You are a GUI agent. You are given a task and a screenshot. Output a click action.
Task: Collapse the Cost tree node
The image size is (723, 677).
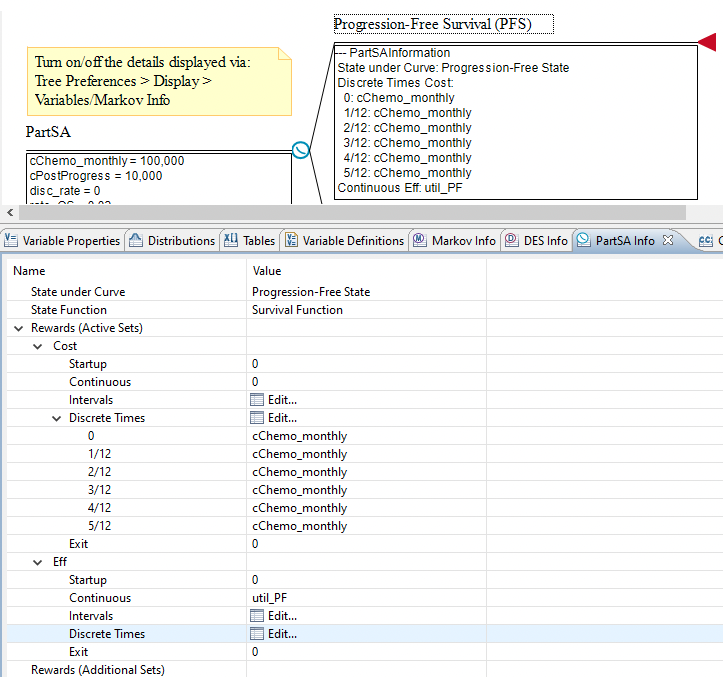[x=39, y=346]
